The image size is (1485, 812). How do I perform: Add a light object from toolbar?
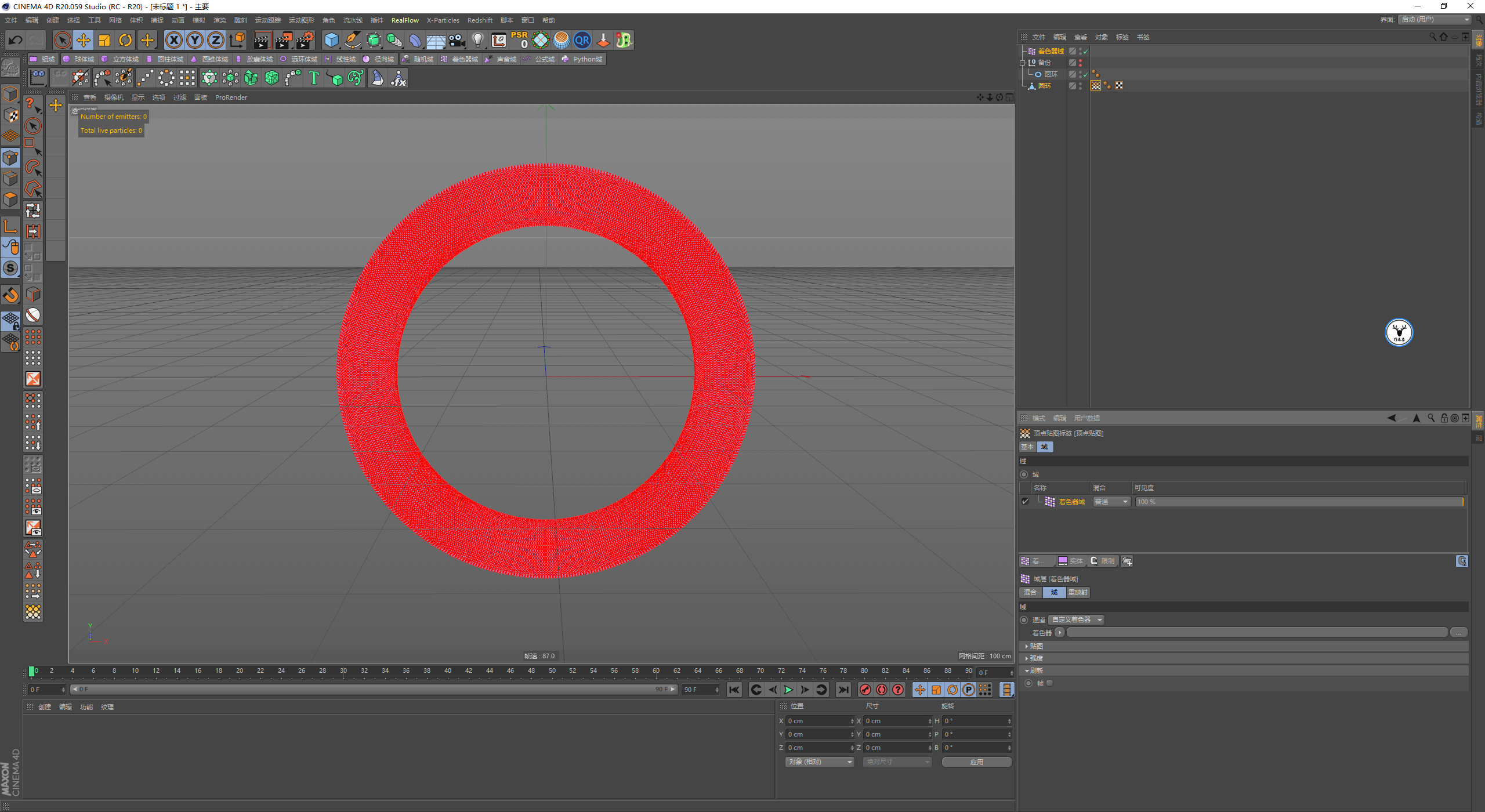477,40
